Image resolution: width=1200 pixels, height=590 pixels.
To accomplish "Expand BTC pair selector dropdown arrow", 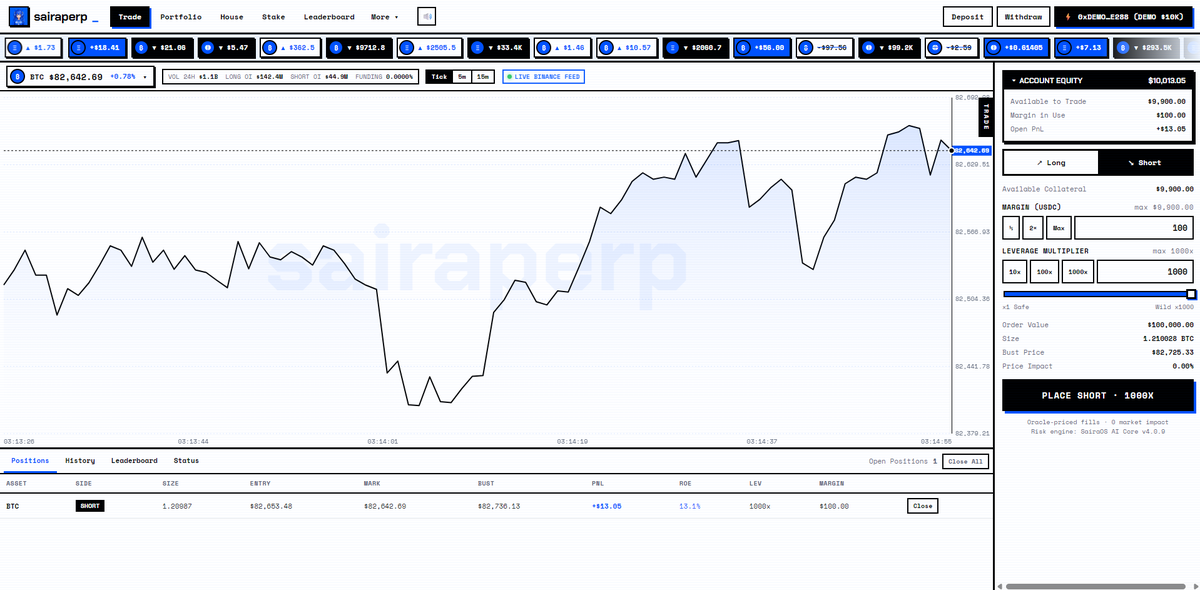I will pos(144,77).
